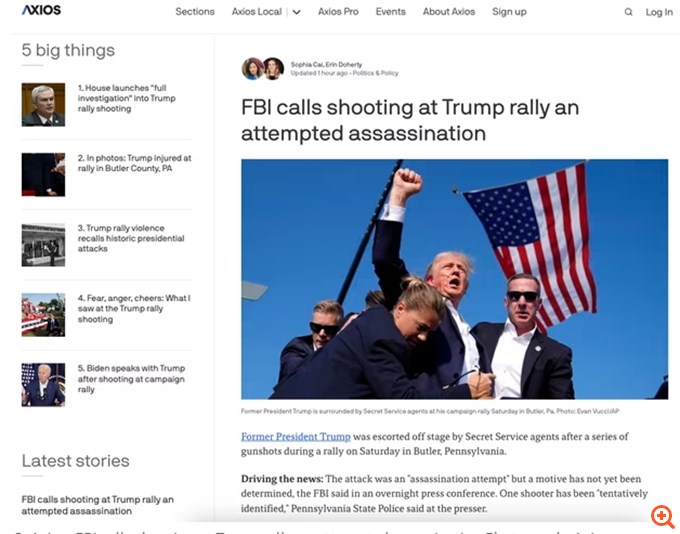Open the Politics & Policy category link
The height and width of the screenshot is (534, 680).
click(376, 73)
